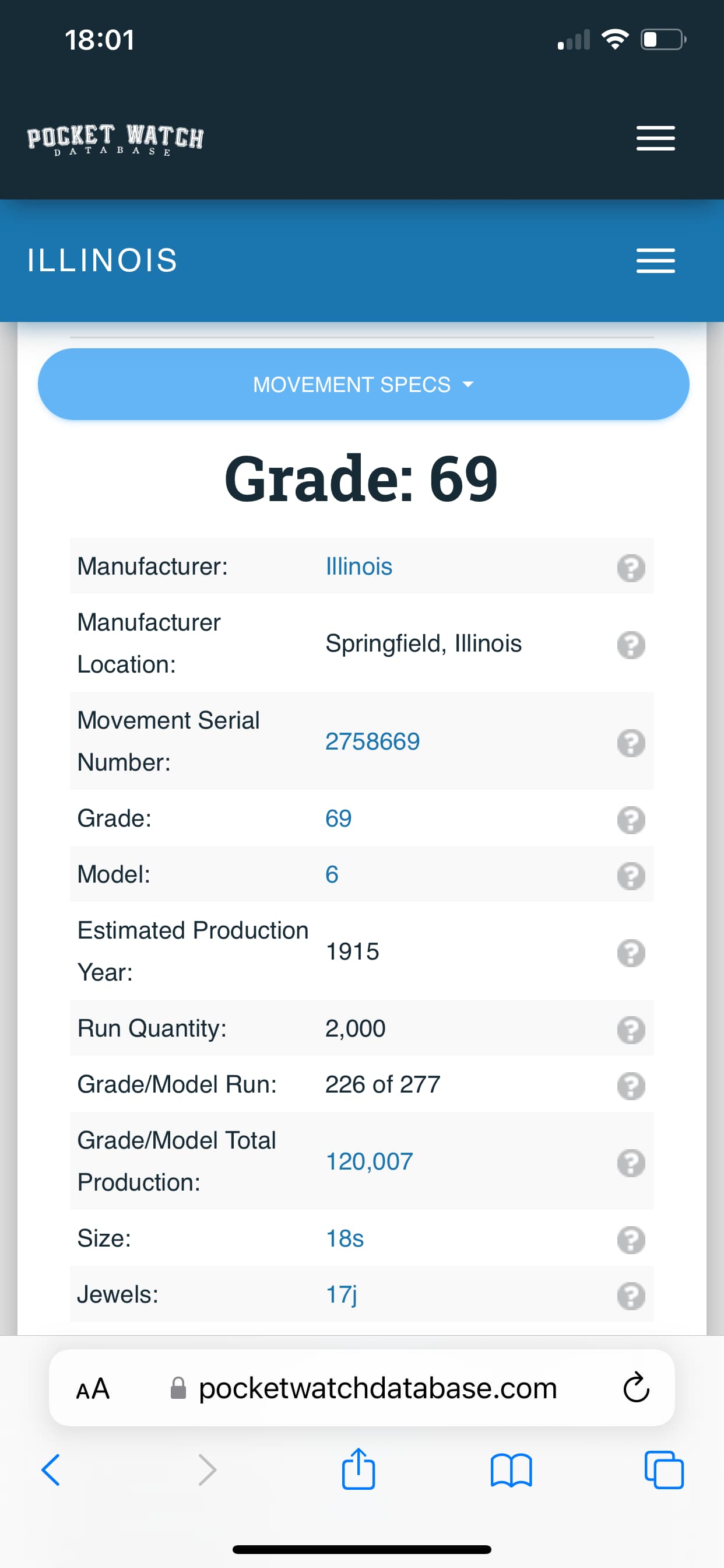Image resolution: width=724 pixels, height=1568 pixels.
Task: Tap the Grade: 69 heading
Action: click(361, 479)
